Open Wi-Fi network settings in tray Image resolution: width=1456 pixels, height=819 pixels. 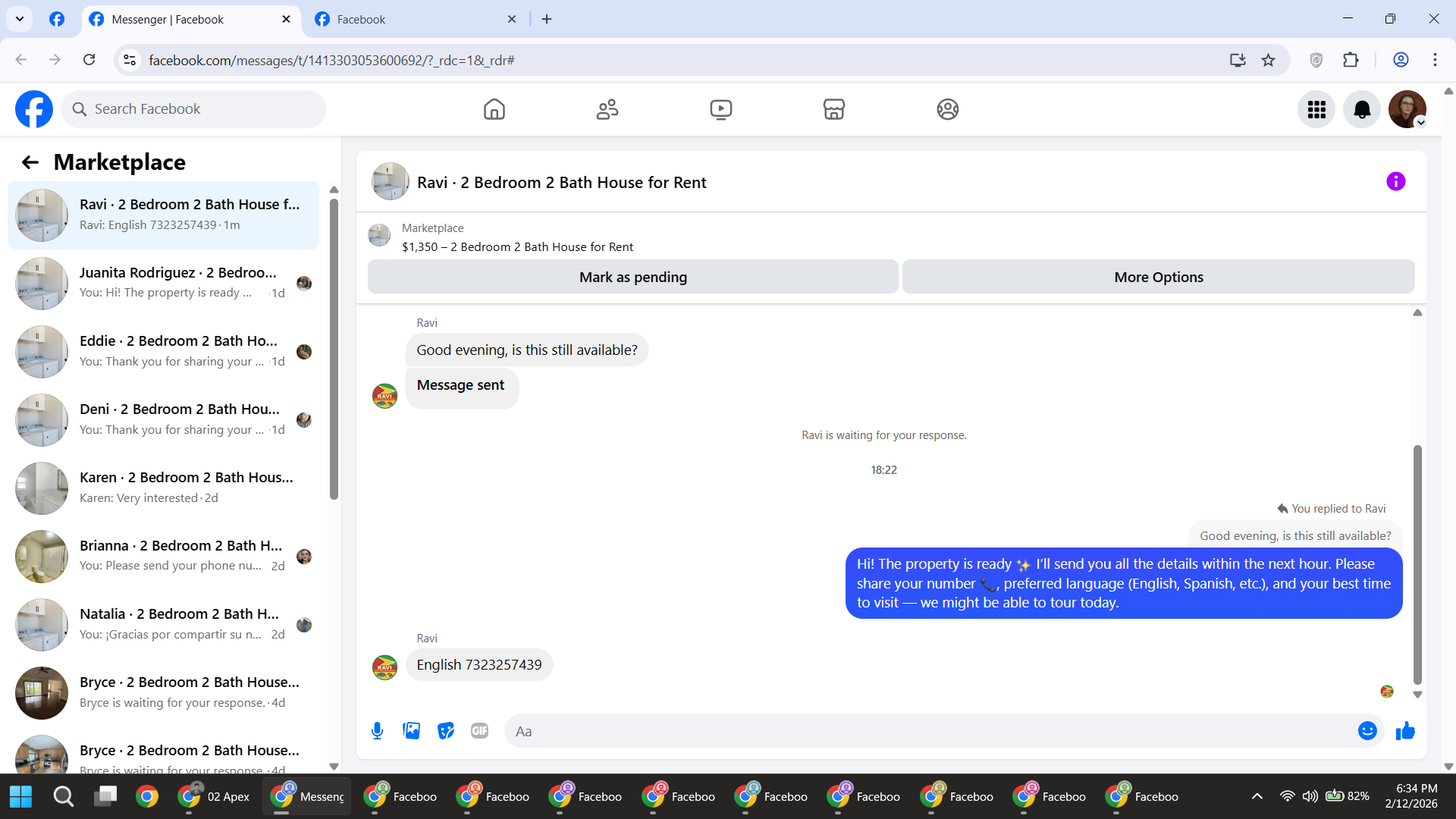coord(1287,796)
